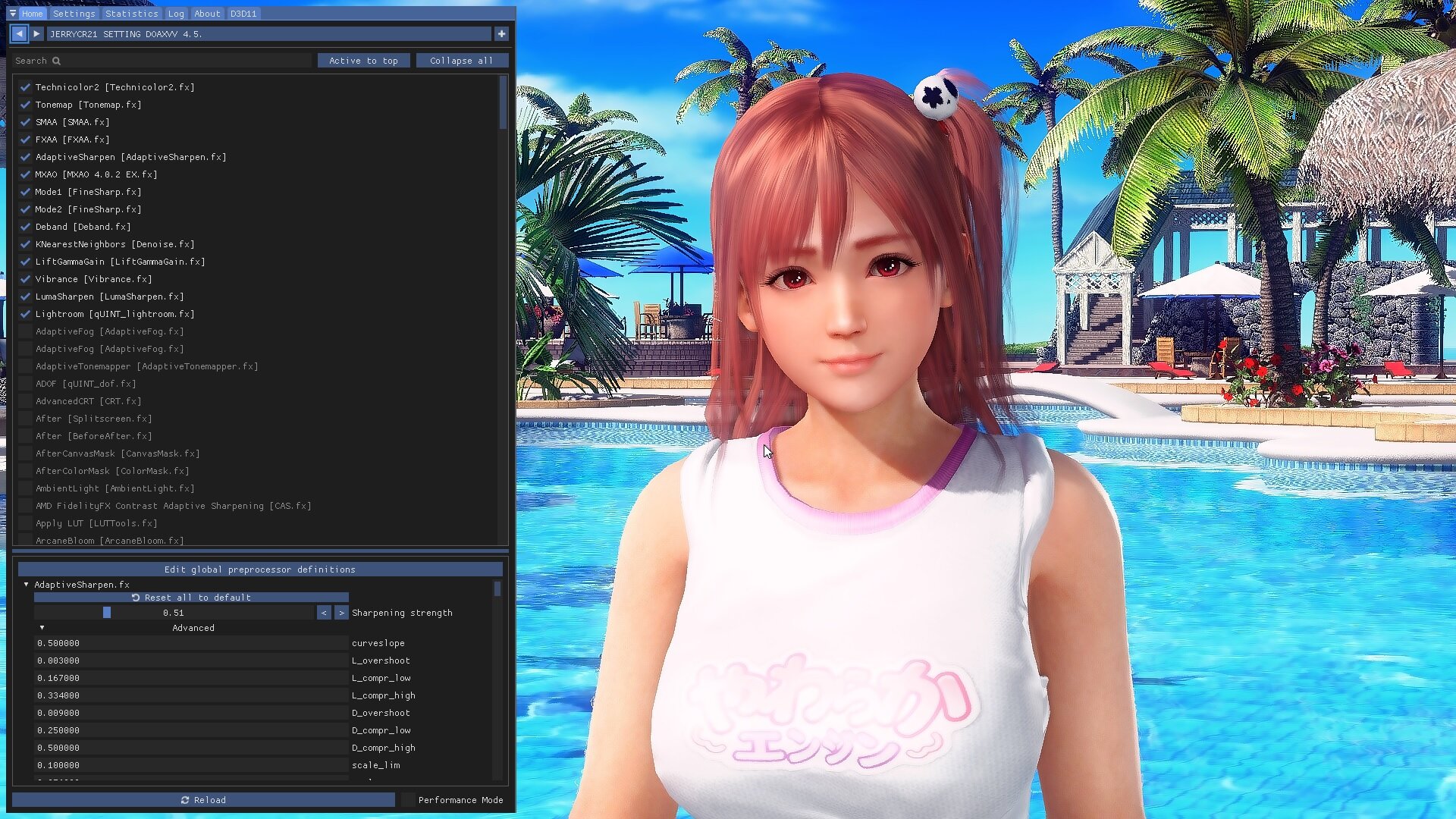
Task: Open the D3D11 tab
Action: (243, 14)
